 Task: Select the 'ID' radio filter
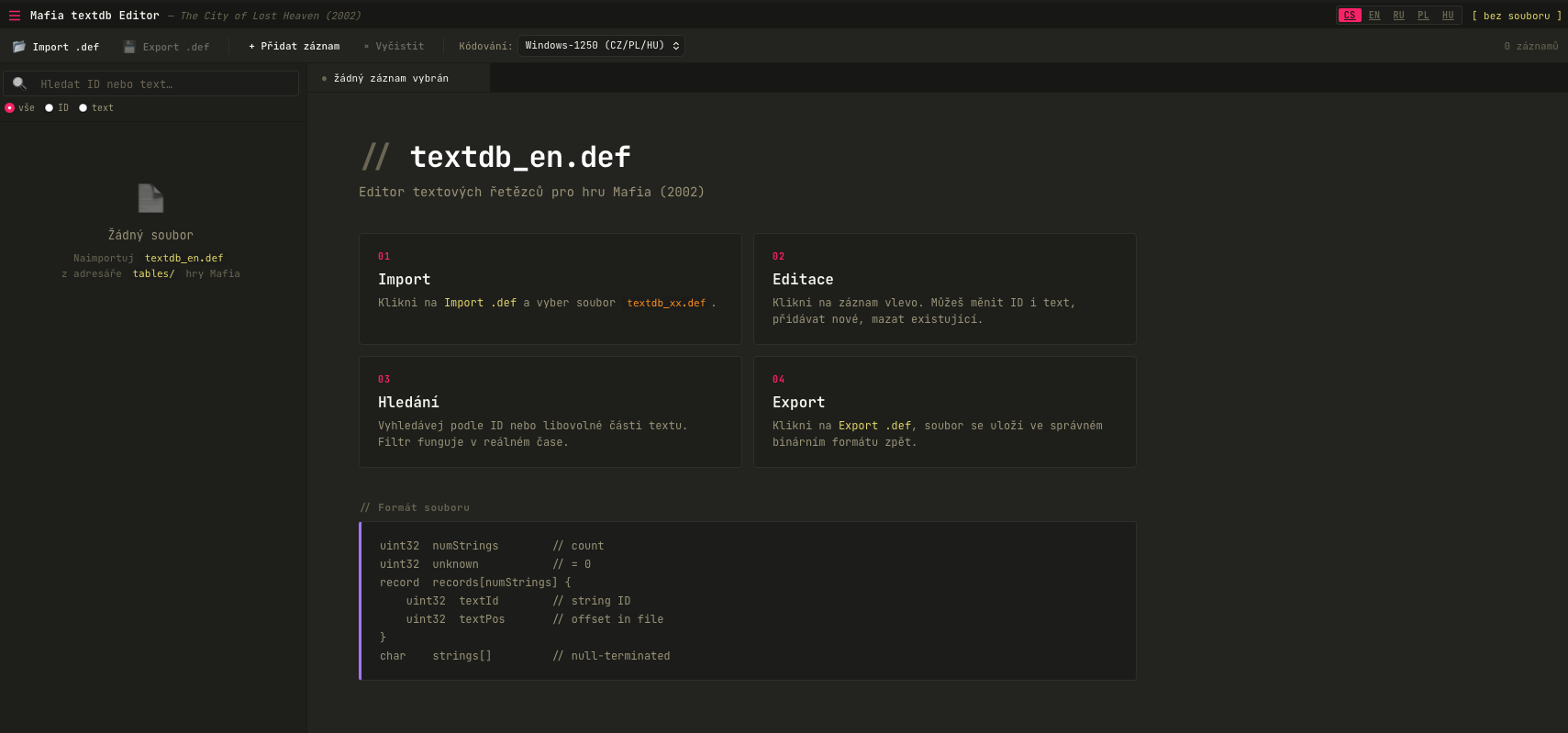point(50,108)
